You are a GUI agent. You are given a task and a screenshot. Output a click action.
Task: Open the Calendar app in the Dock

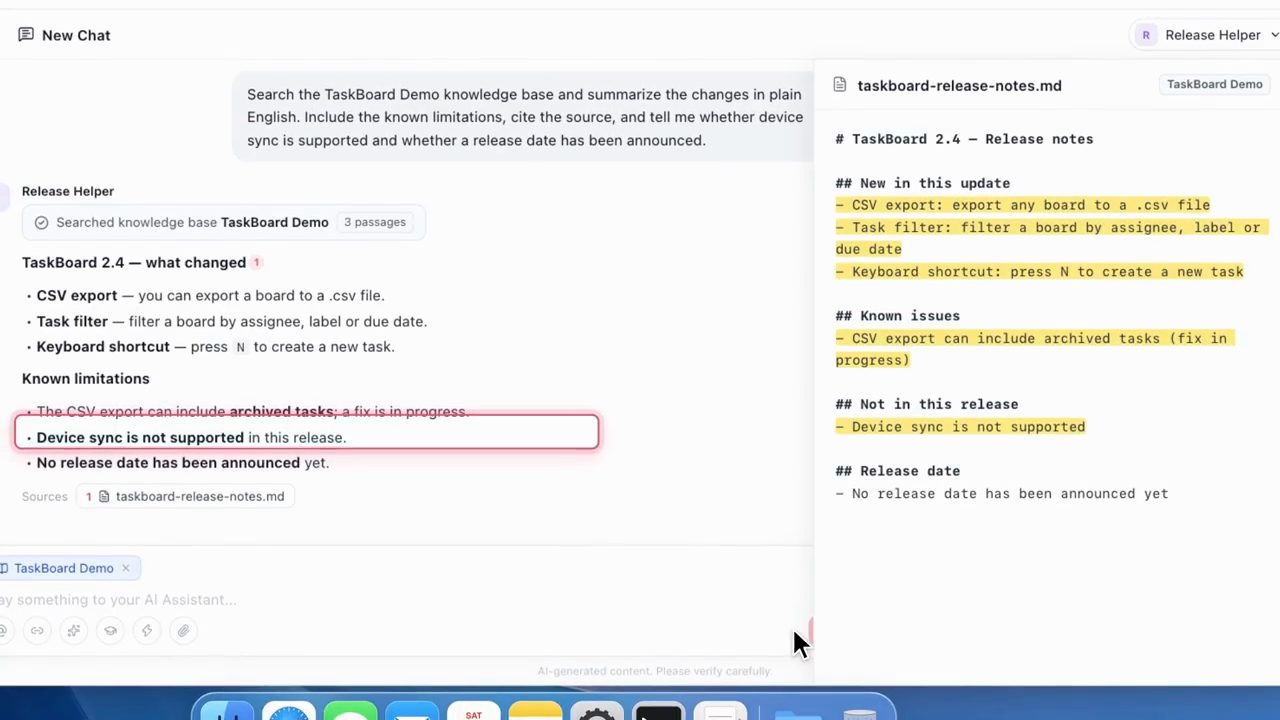(473, 712)
